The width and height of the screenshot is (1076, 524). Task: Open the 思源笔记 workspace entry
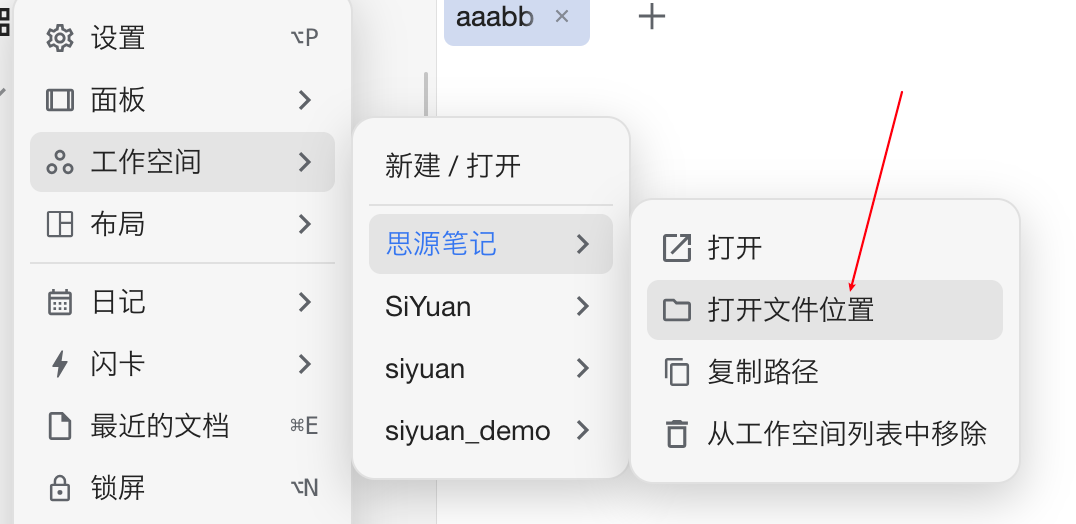(x=442, y=244)
